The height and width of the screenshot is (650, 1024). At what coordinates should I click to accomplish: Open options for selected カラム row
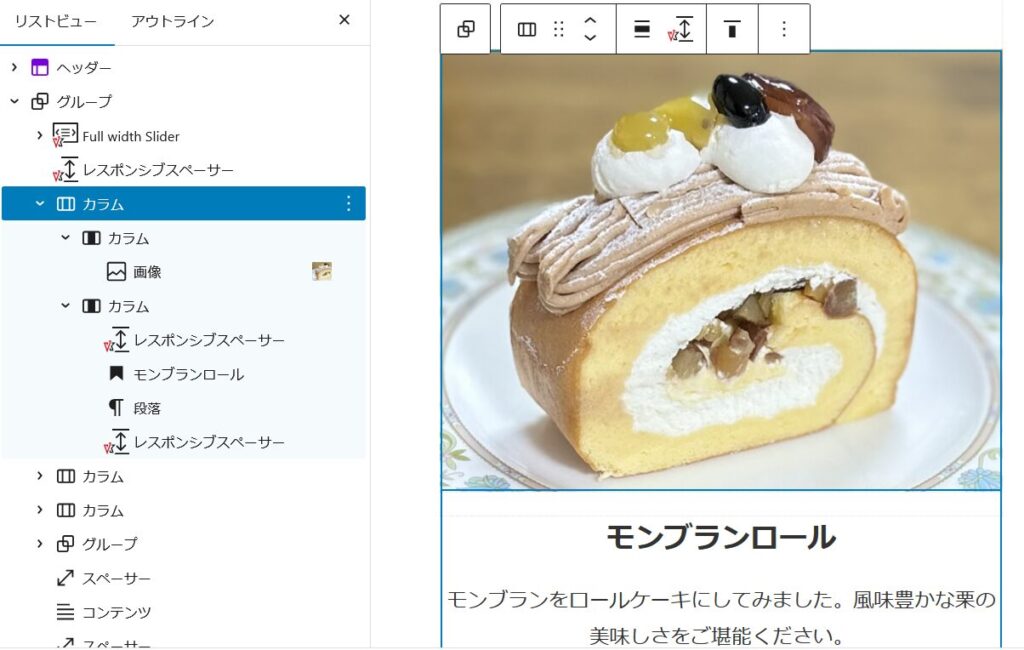pos(348,203)
